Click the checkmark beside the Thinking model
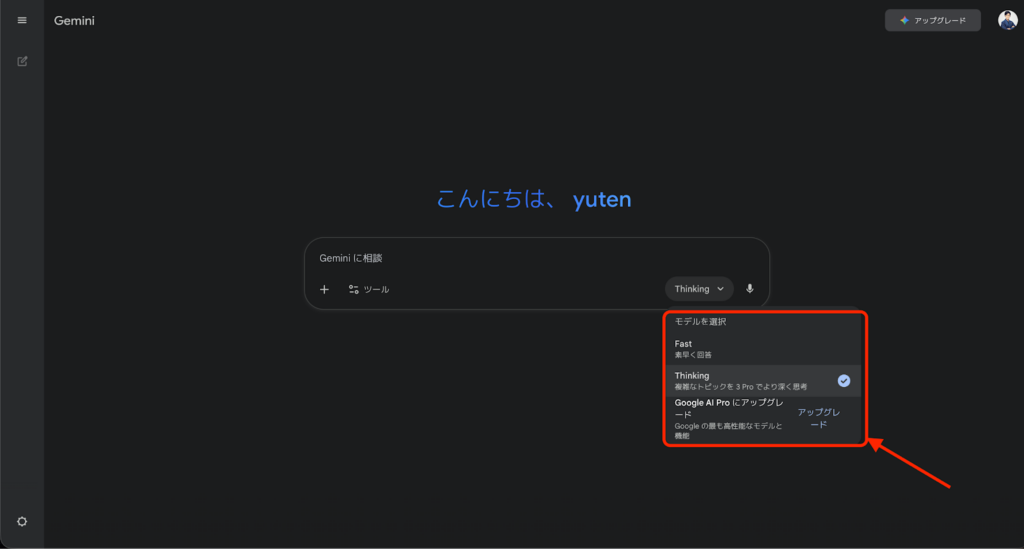 coord(843,380)
